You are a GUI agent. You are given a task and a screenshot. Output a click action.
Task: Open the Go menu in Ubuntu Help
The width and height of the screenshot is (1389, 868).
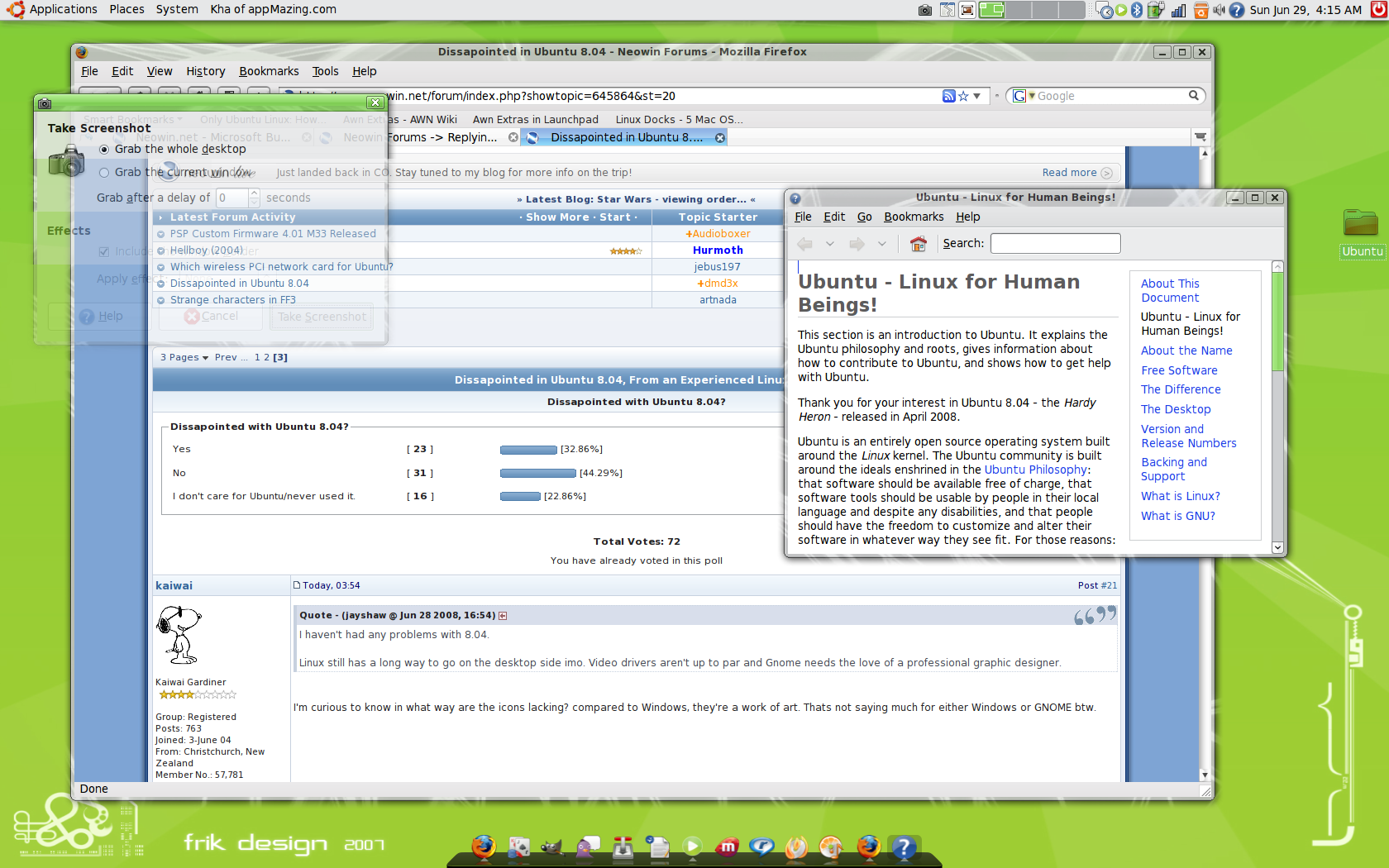[864, 217]
